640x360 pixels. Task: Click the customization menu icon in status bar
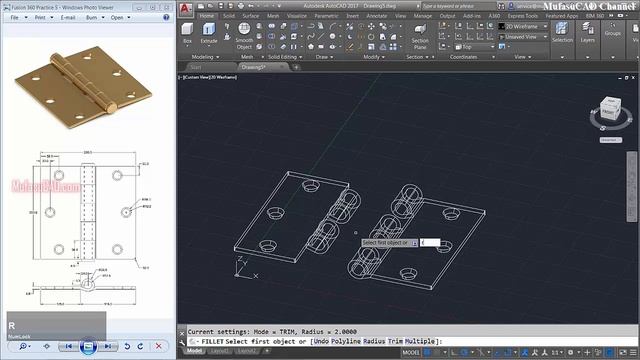633,352
